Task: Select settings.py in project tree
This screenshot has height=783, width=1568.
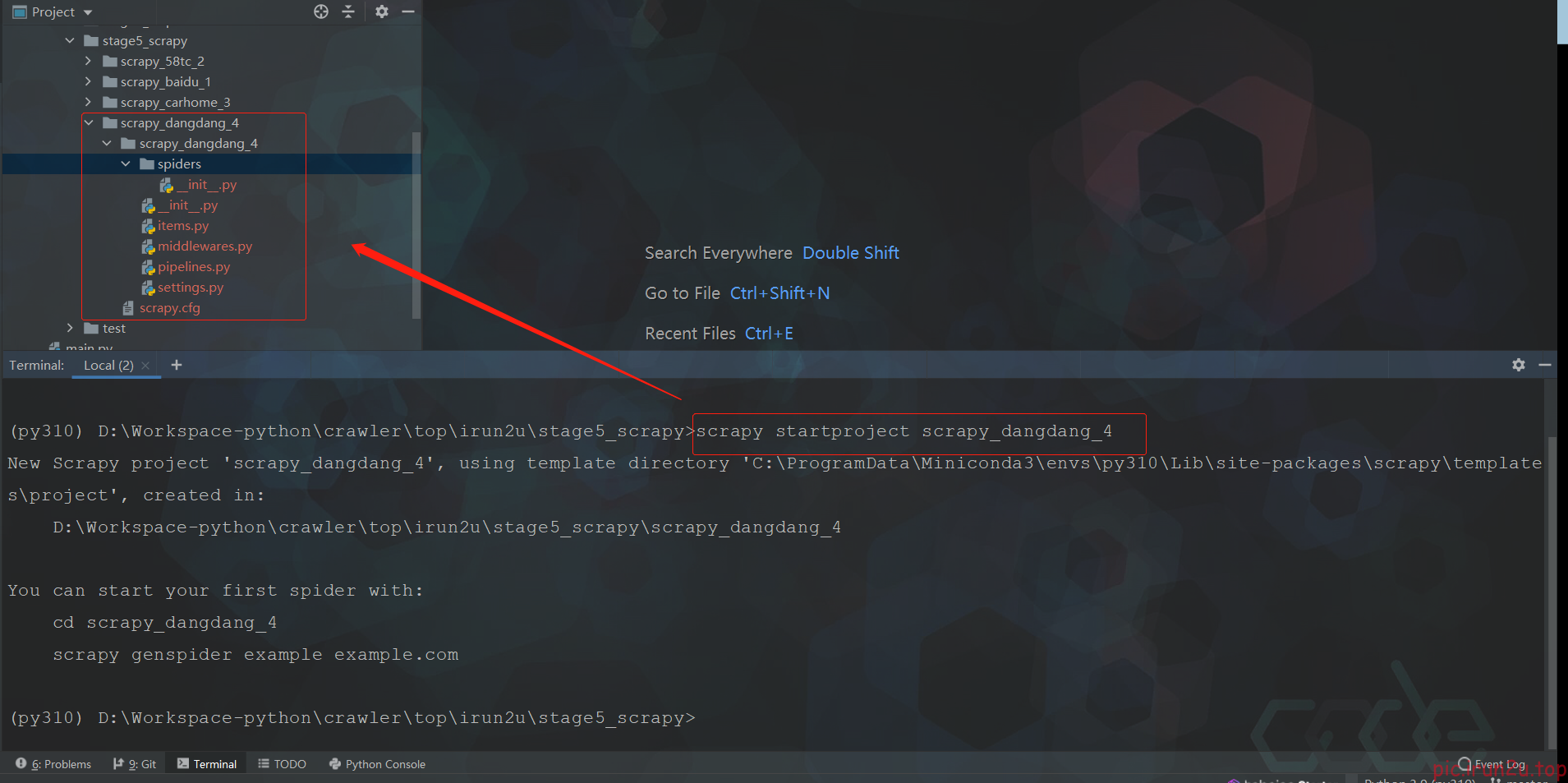Action: (x=190, y=288)
